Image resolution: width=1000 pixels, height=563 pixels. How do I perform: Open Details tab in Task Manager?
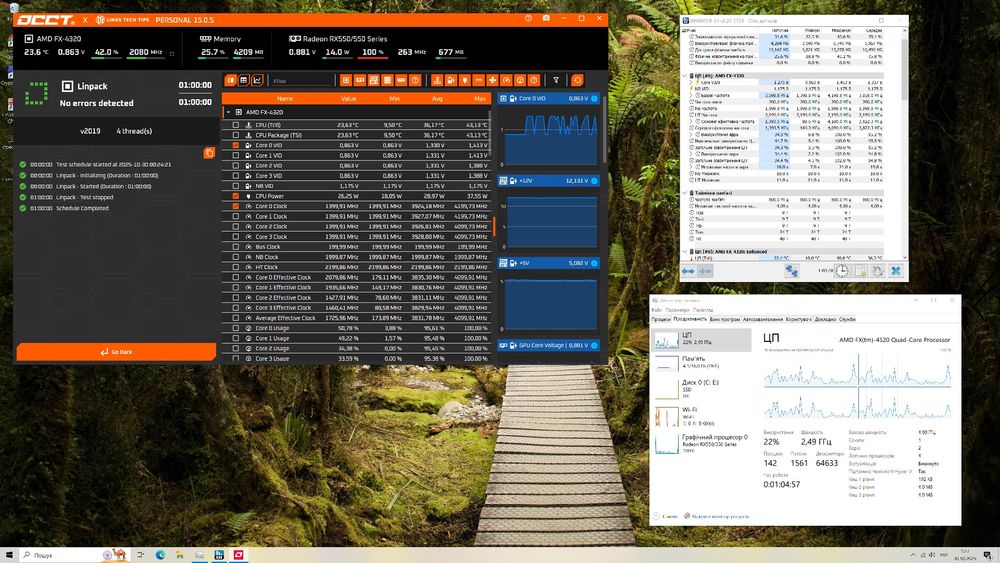tap(825, 319)
